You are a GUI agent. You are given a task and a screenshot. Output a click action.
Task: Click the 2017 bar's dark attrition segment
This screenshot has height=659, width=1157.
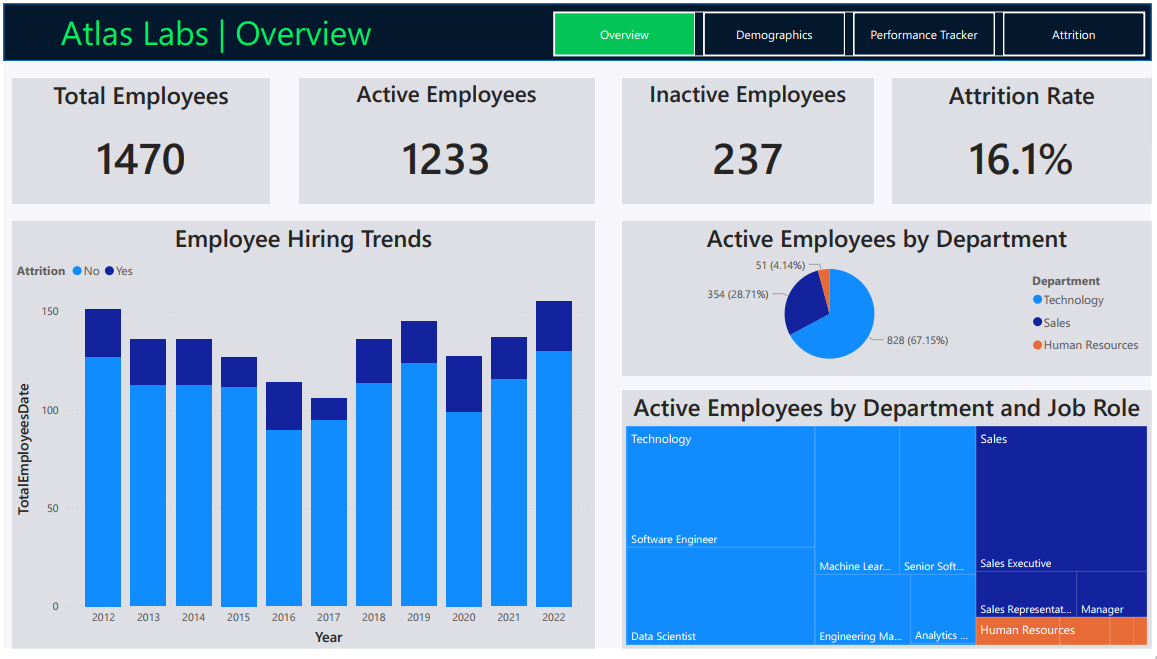pyautogui.click(x=328, y=409)
